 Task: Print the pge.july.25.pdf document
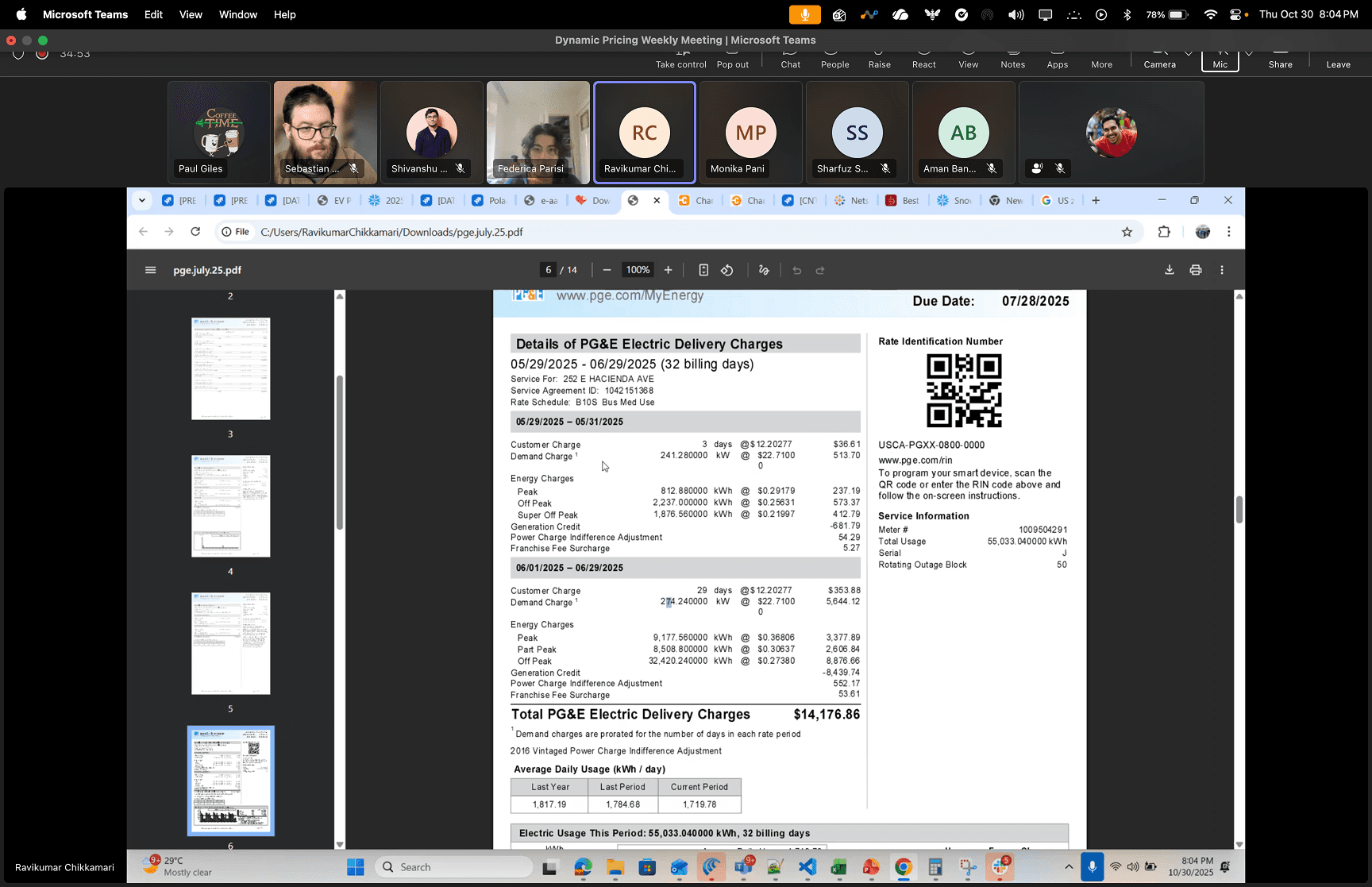tap(1195, 270)
